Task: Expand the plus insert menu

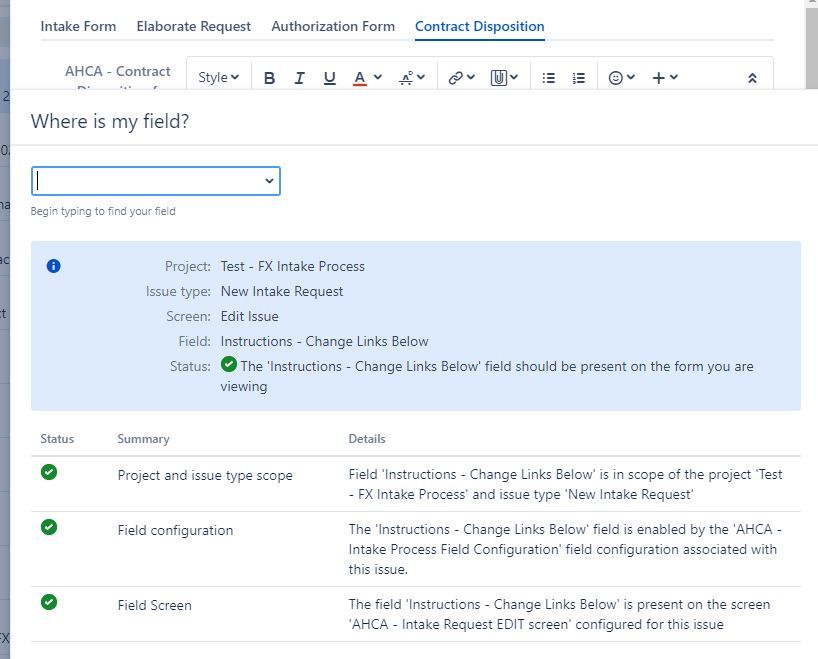Action: coord(660,77)
